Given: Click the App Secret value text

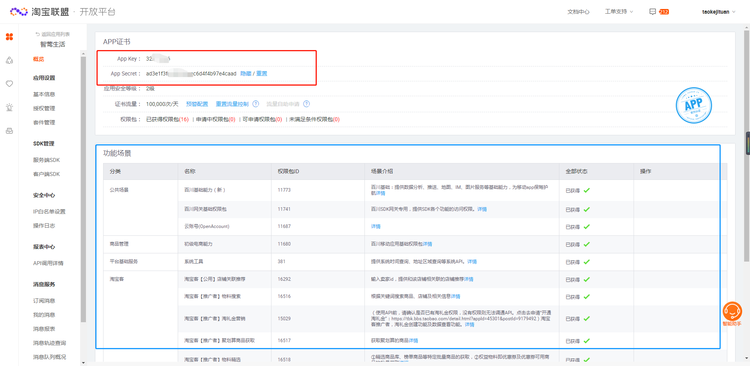Looking at the screenshot, I should 191,74.
